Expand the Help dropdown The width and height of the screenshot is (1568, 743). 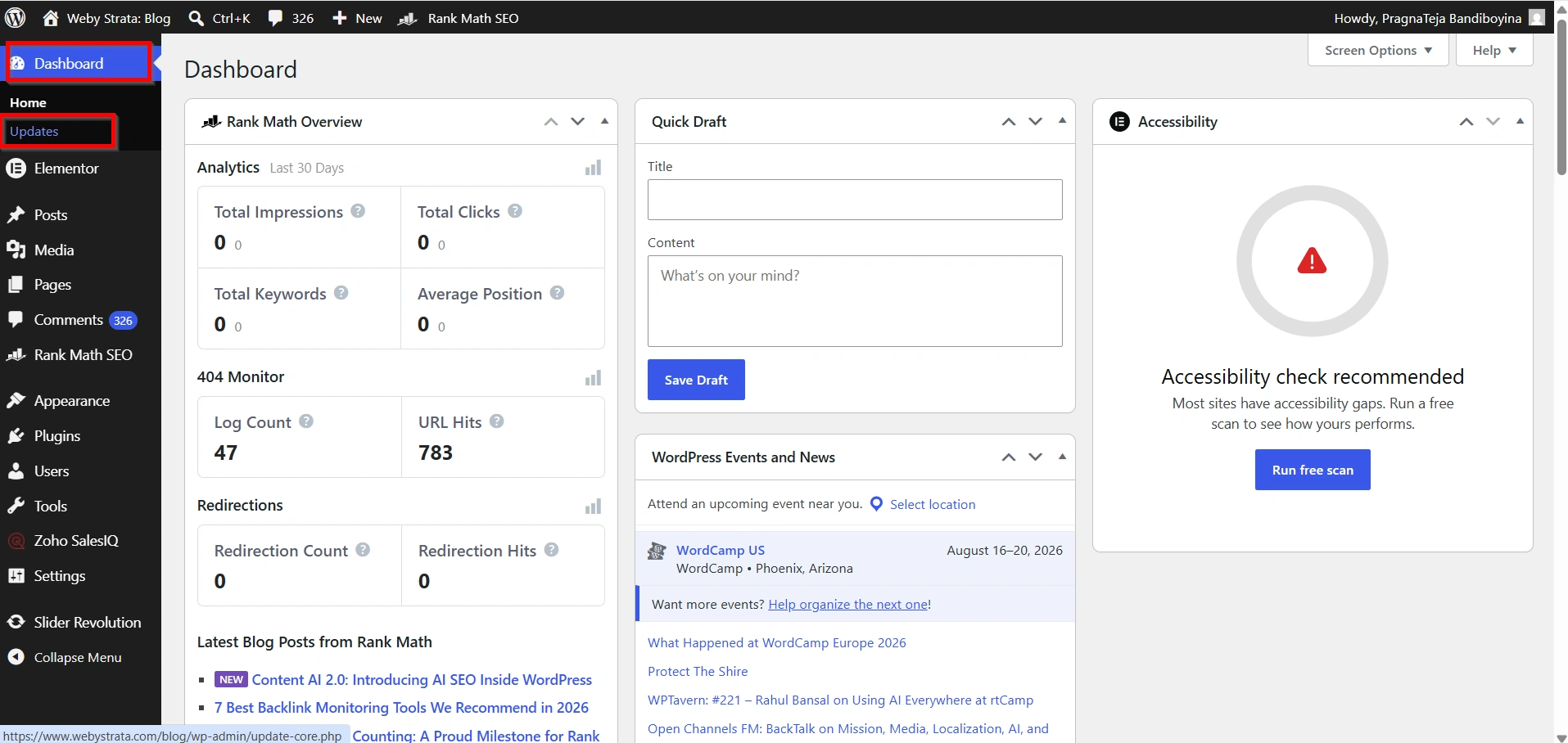[1494, 50]
